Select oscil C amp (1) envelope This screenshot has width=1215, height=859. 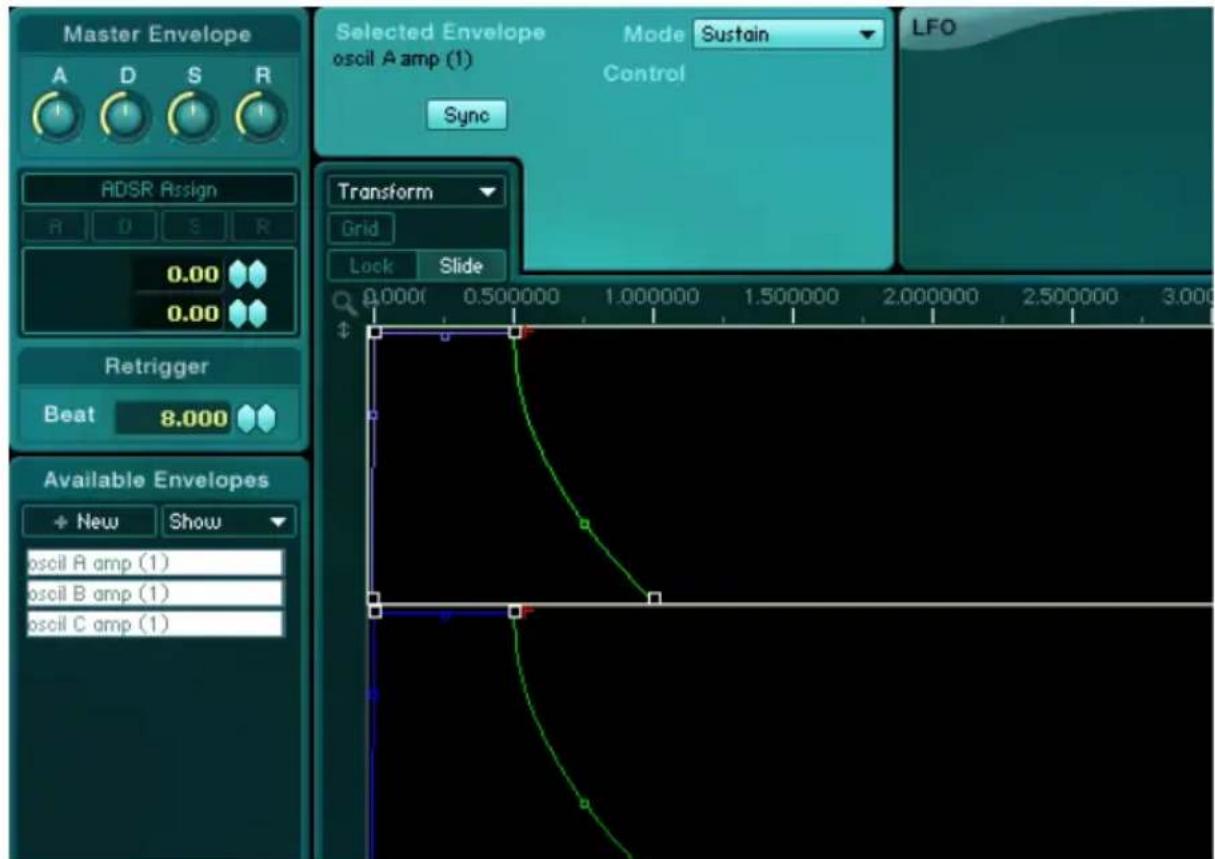coord(155,624)
